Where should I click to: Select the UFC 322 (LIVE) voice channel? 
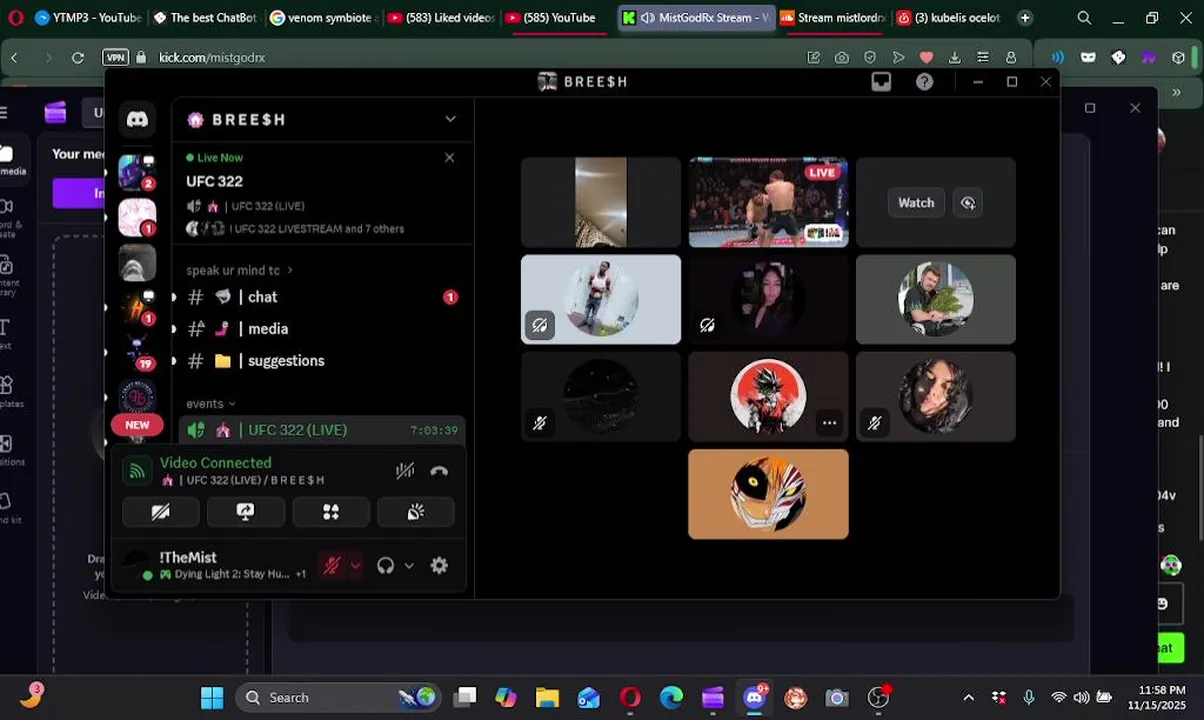coord(322,430)
